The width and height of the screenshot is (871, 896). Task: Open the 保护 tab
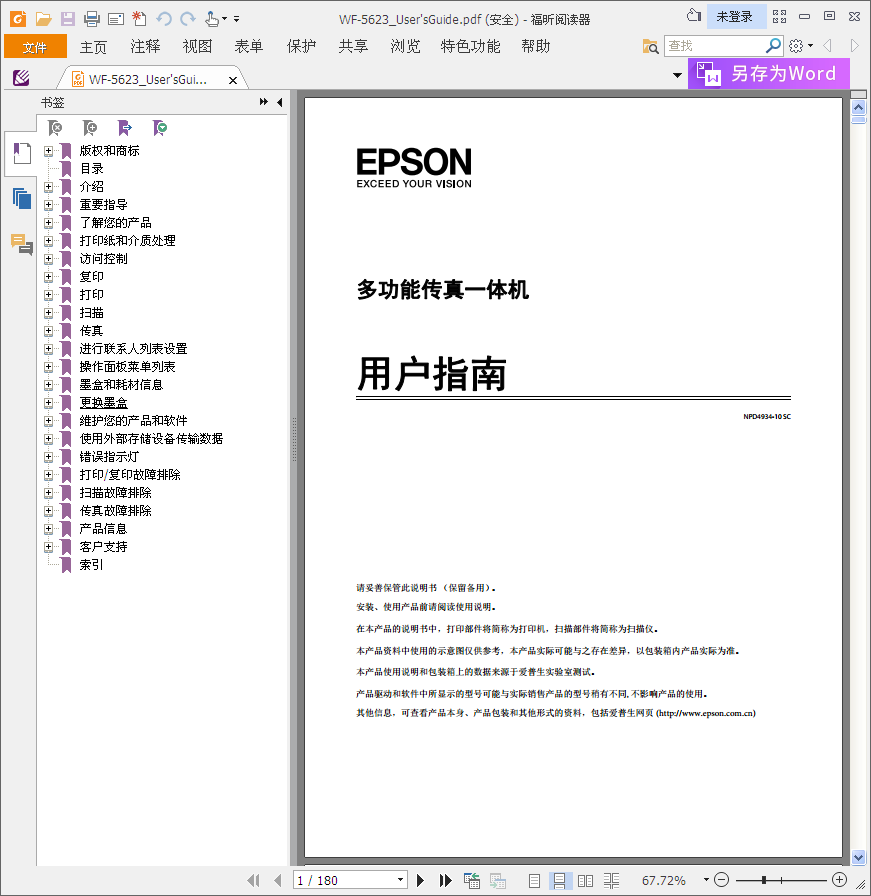point(301,47)
